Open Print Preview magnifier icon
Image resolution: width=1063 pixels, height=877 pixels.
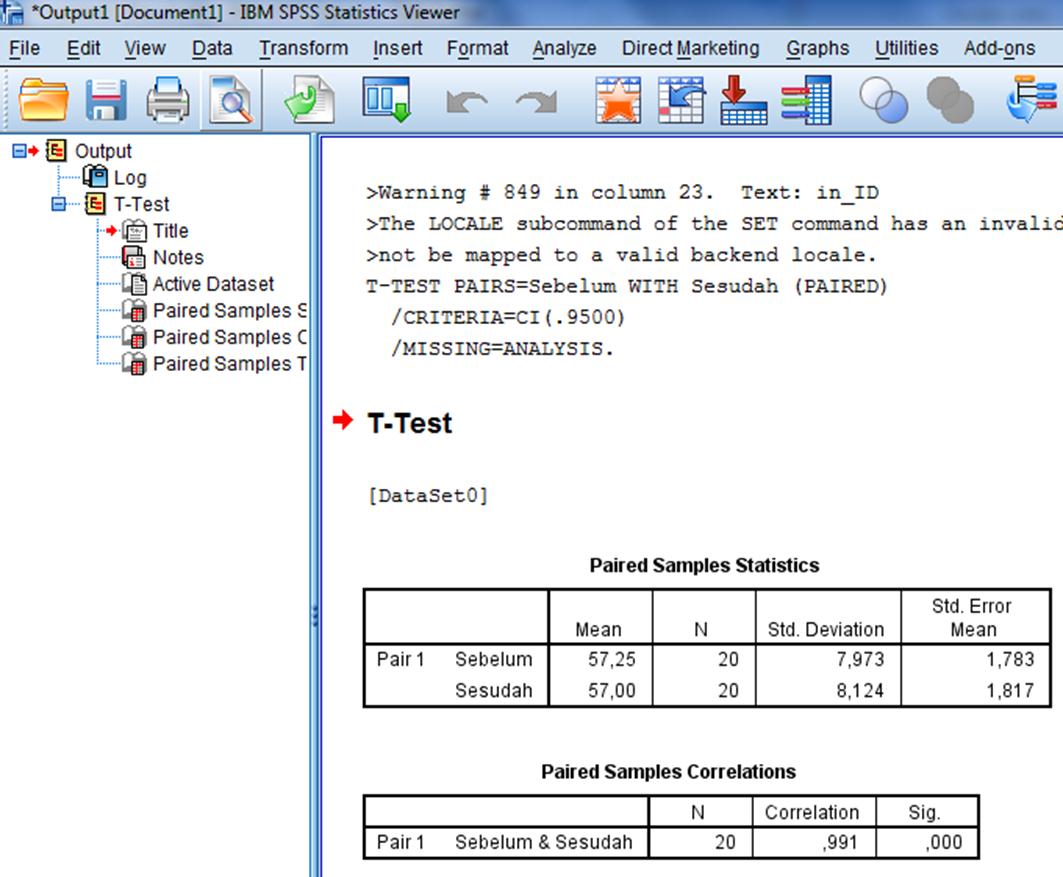click(231, 101)
